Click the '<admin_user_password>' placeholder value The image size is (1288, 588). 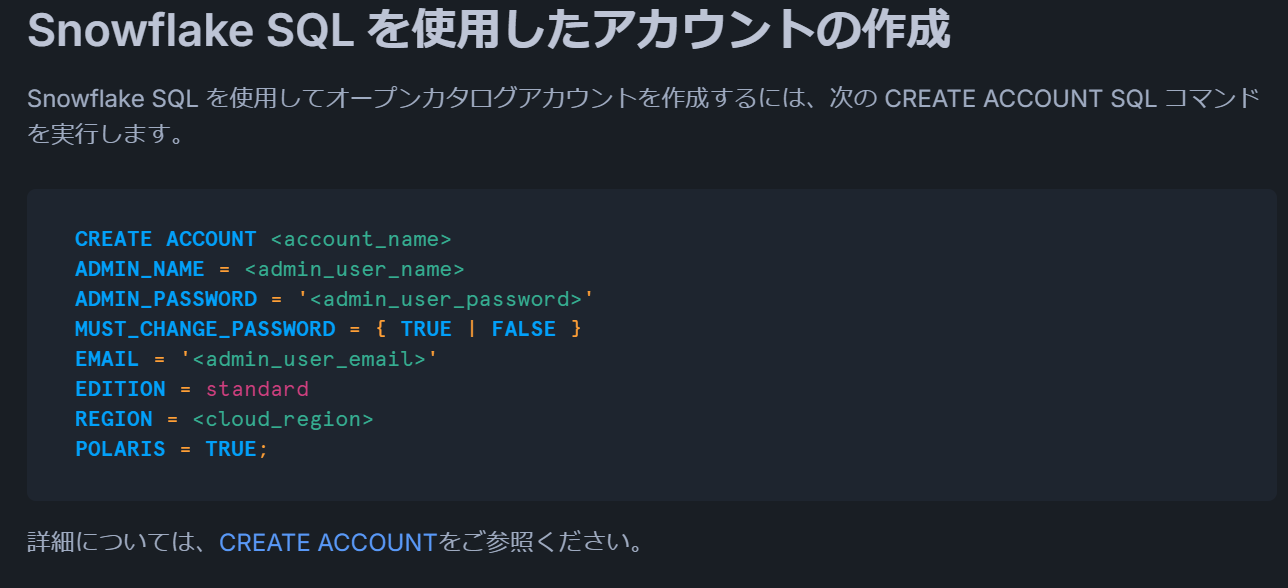tap(446, 299)
